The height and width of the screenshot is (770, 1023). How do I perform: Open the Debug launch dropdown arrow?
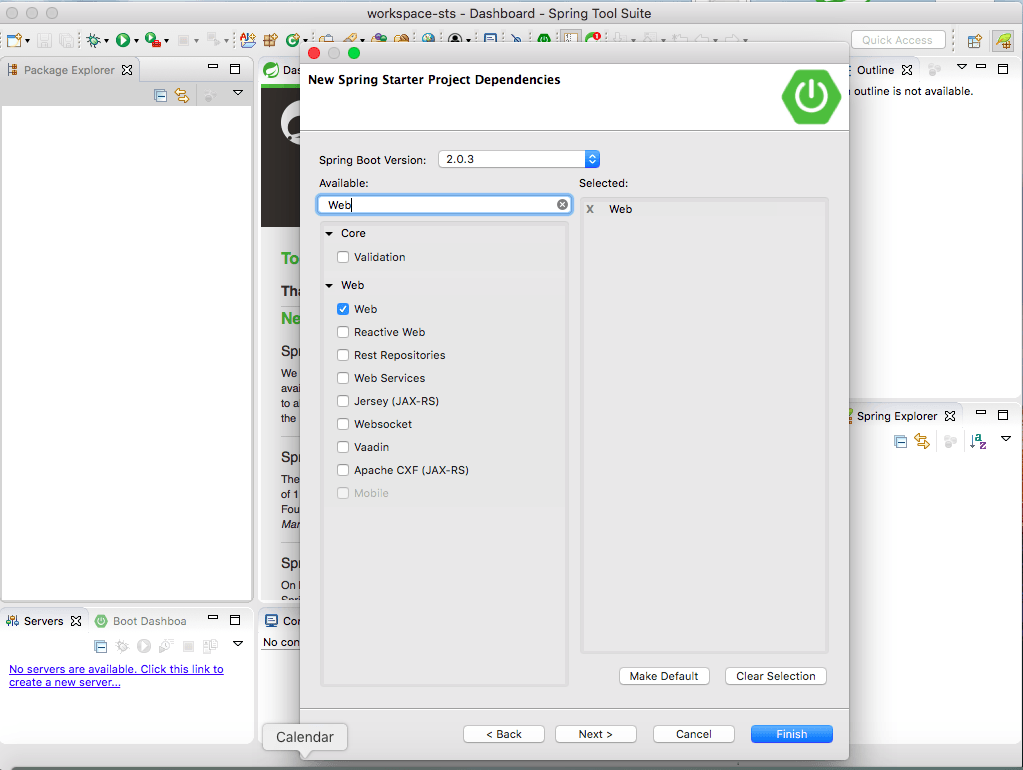tap(106, 41)
